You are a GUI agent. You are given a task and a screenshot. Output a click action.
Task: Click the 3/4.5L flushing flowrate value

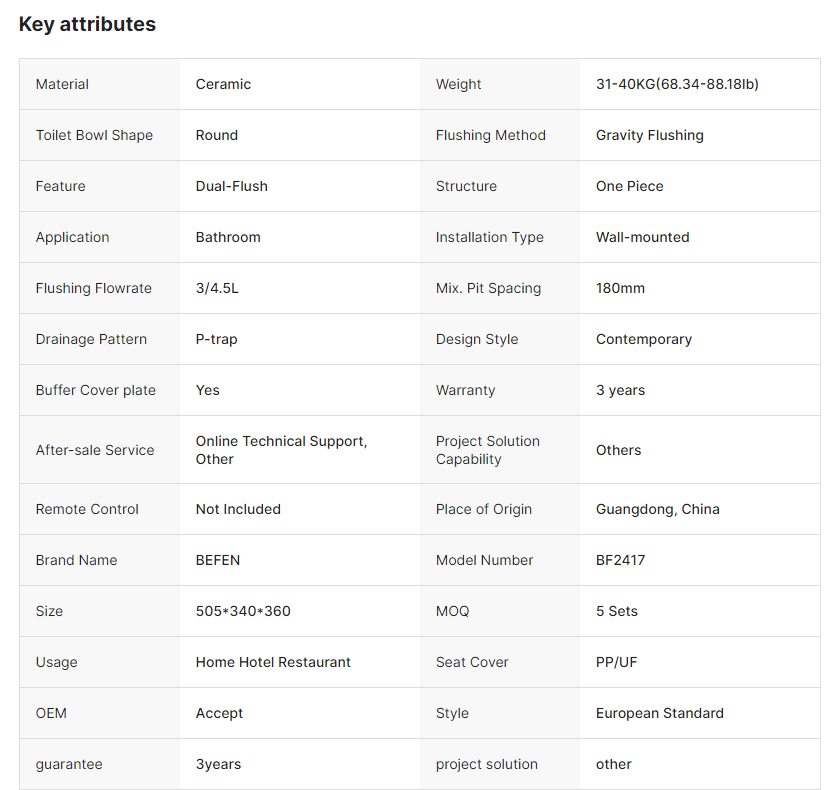(x=217, y=288)
